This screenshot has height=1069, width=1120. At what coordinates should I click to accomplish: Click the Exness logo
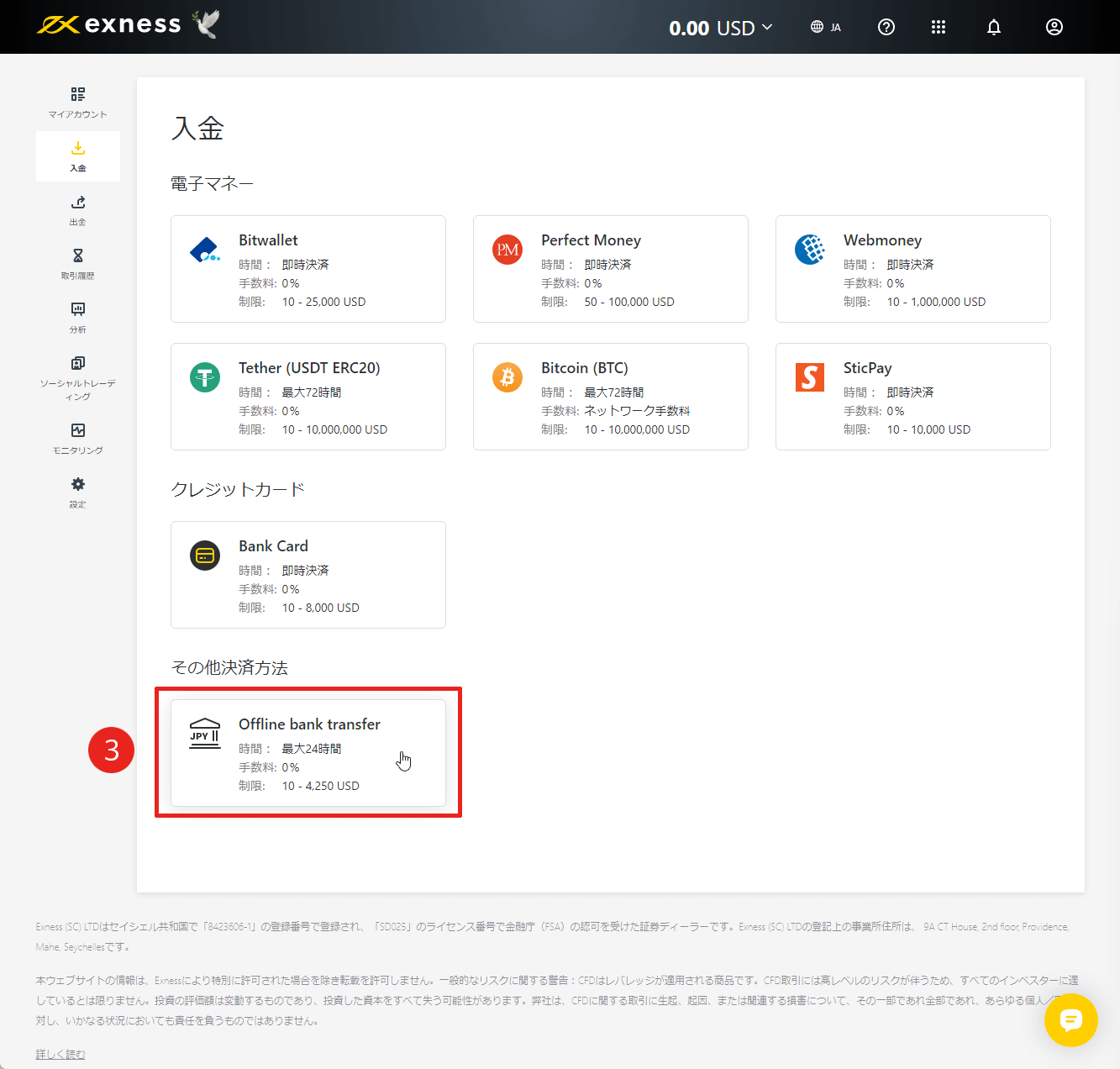click(x=109, y=24)
